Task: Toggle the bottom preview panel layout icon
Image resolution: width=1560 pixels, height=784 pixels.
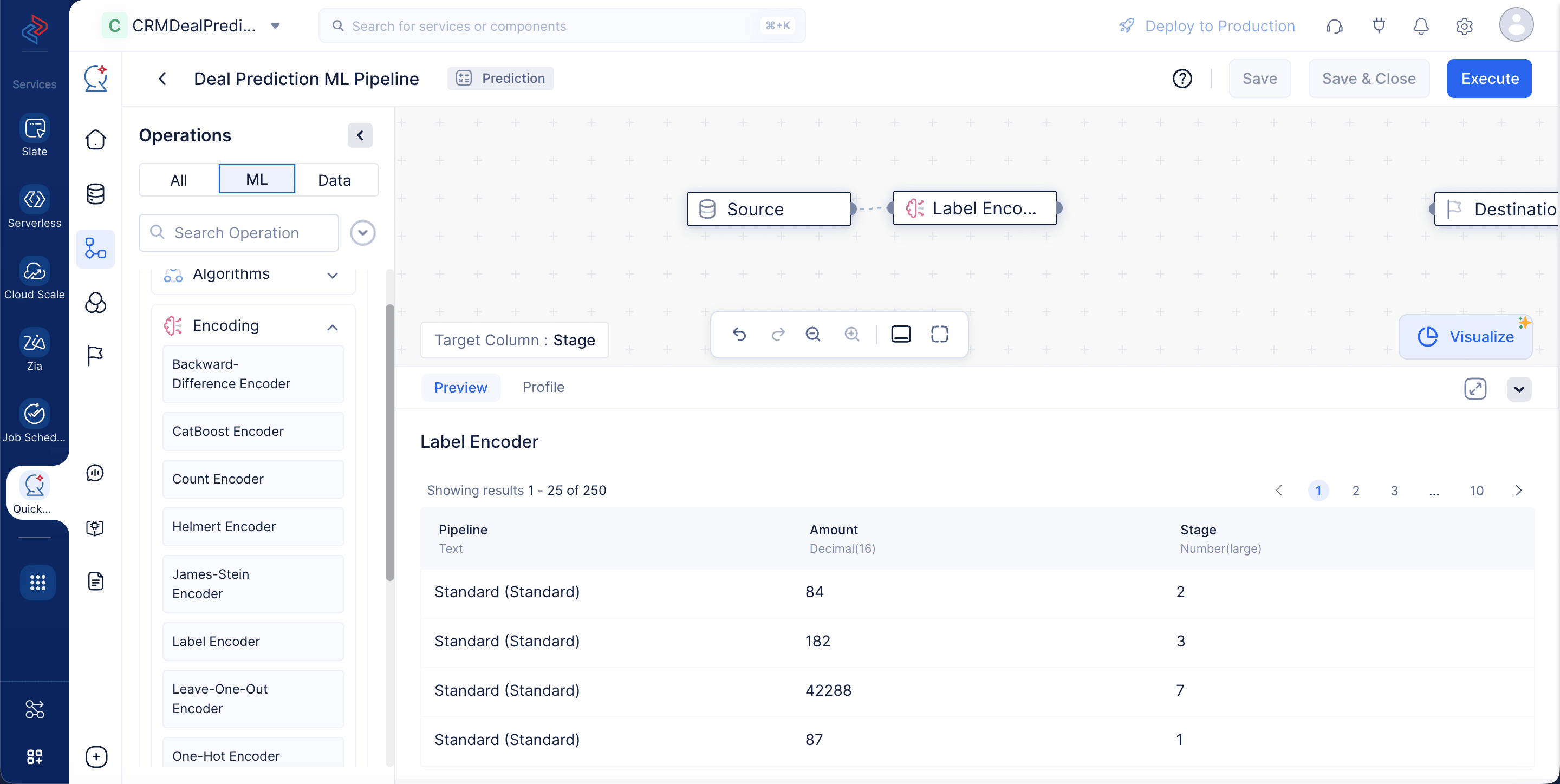Action: pos(901,334)
